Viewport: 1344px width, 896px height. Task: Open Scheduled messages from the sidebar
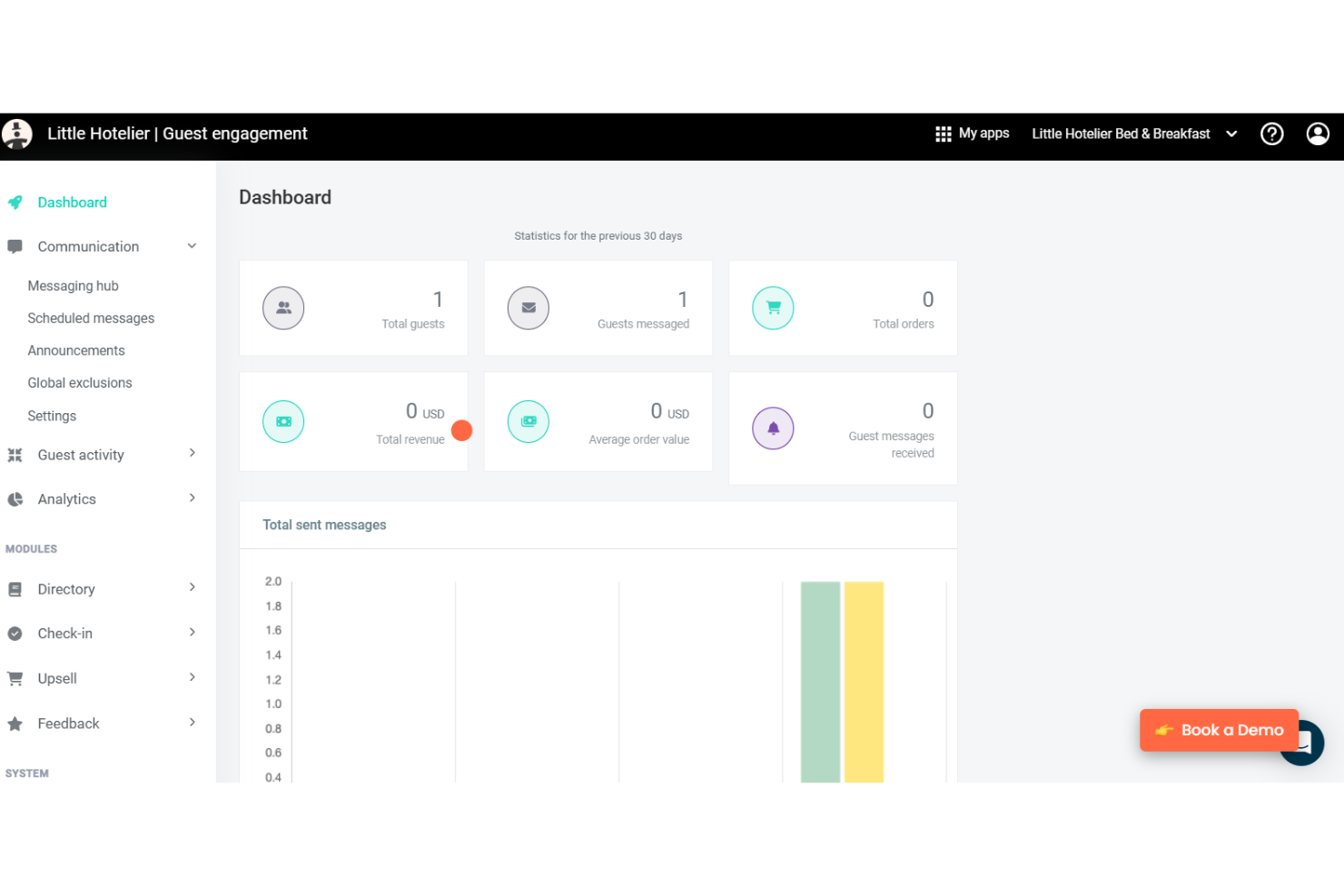91,318
